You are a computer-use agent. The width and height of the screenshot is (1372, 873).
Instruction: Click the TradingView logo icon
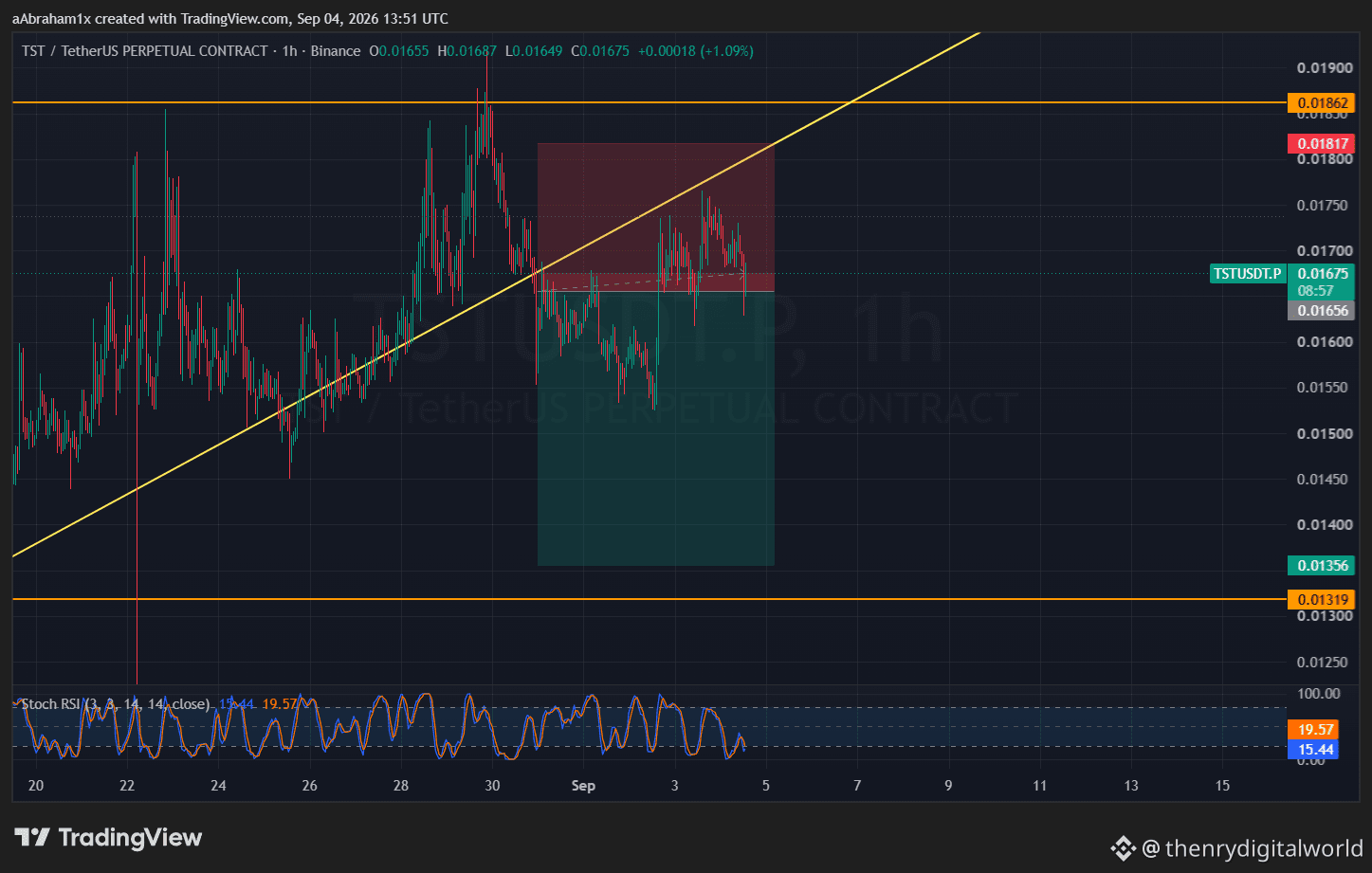pos(32,838)
